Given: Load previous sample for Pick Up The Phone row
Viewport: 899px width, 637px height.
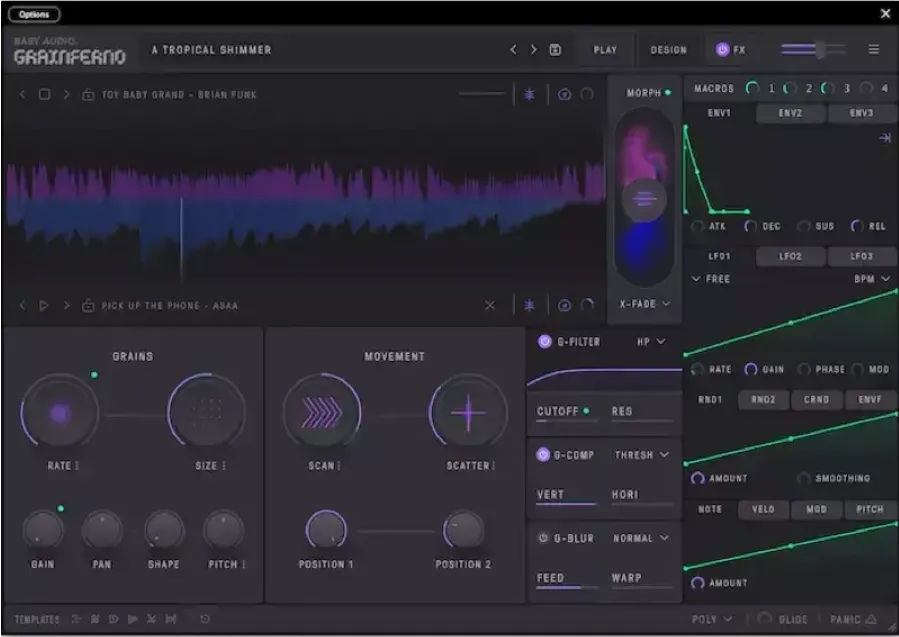Looking at the screenshot, I should (x=22, y=306).
